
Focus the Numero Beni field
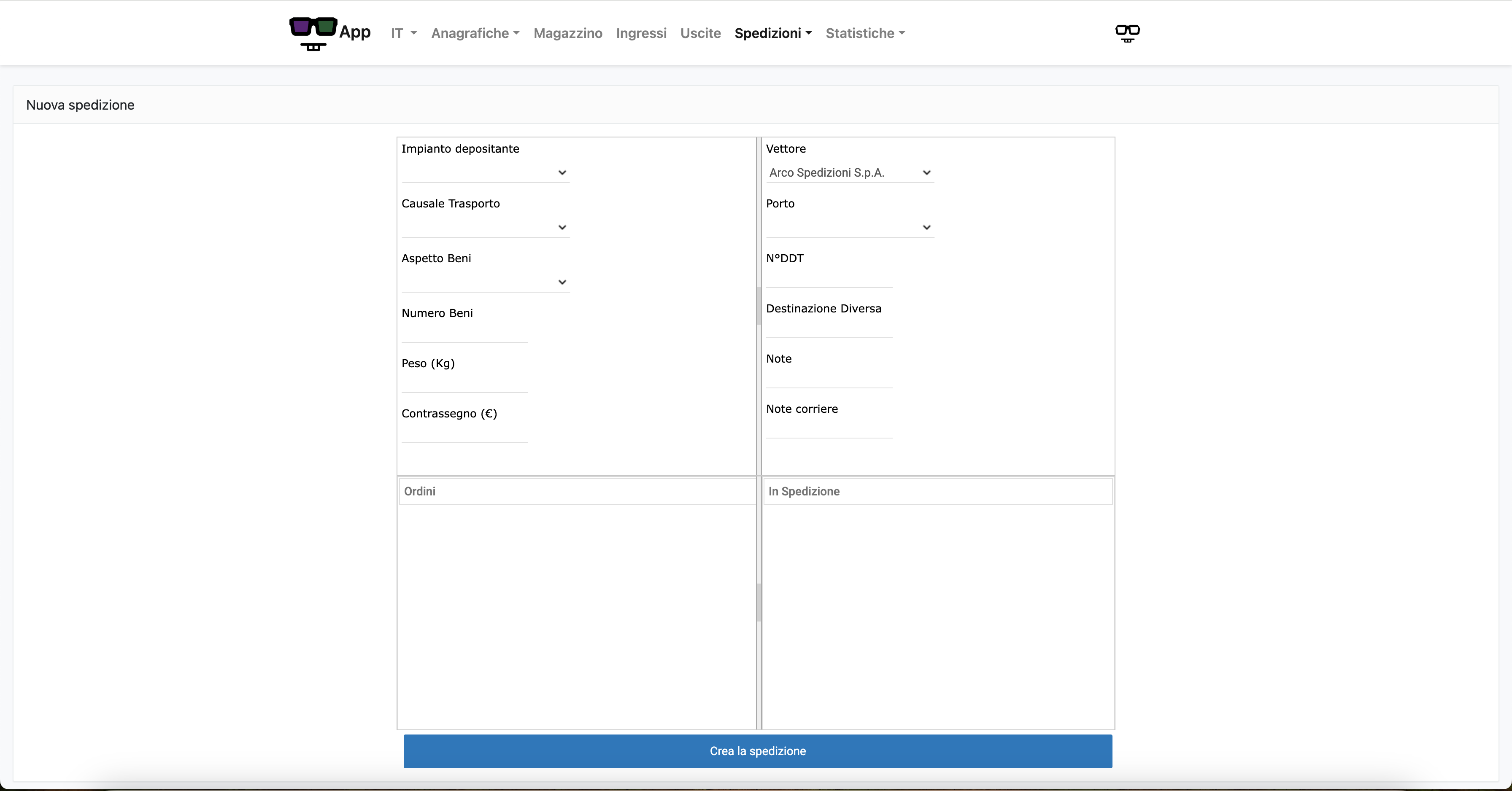(x=464, y=333)
